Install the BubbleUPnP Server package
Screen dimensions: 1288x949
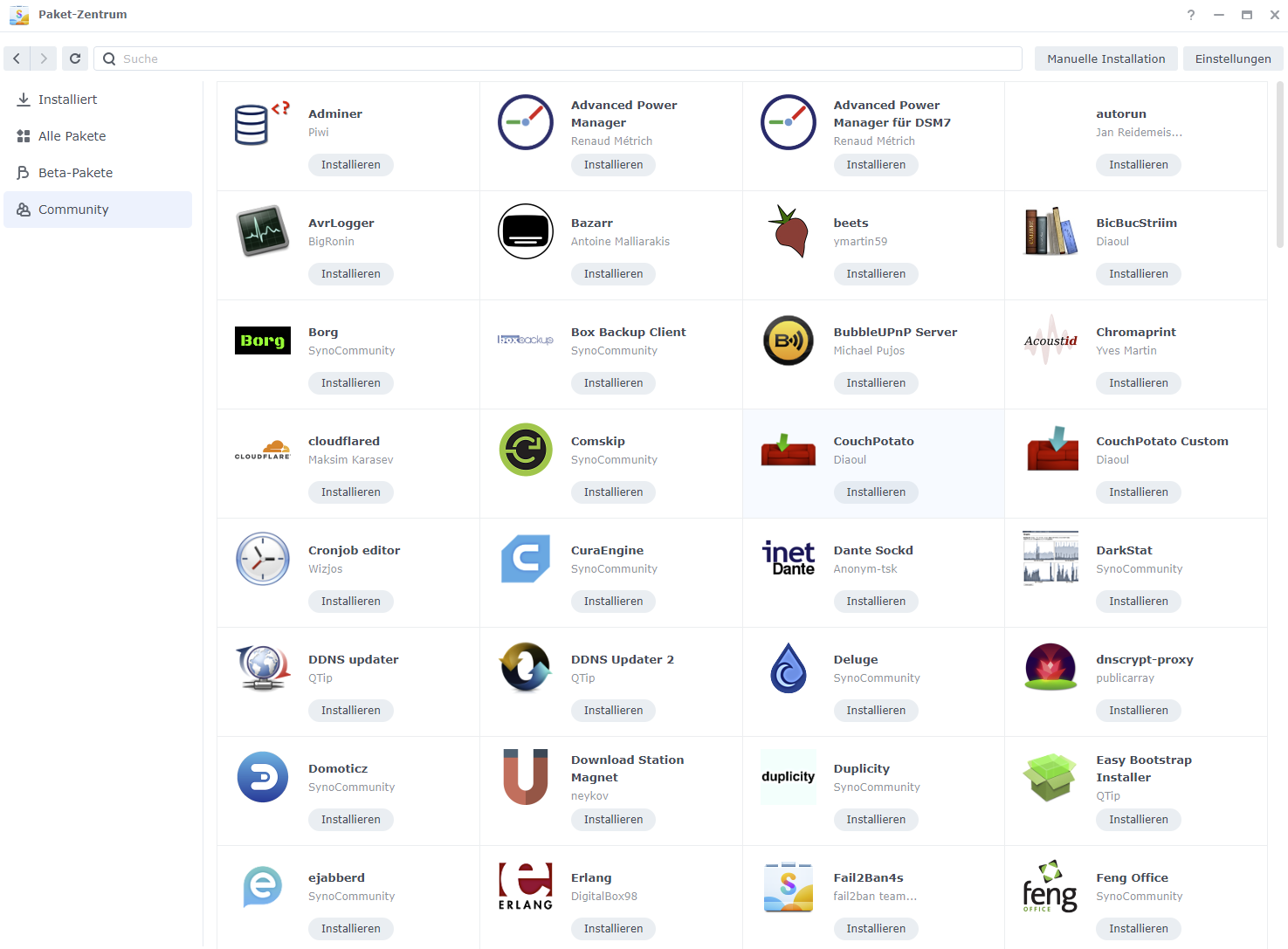click(x=876, y=383)
